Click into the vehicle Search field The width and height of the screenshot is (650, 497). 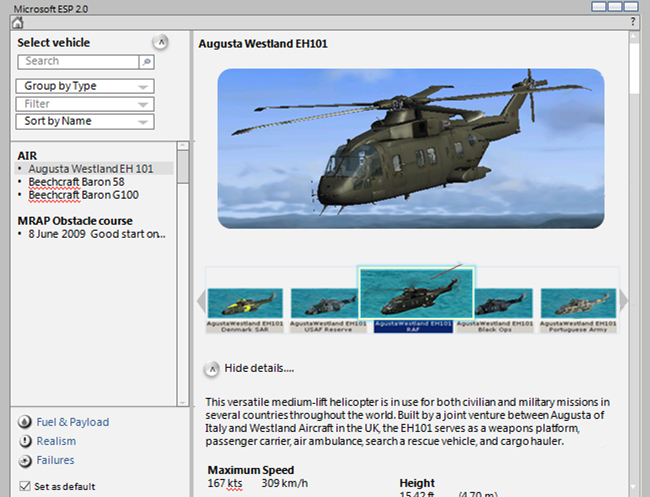tap(78, 61)
